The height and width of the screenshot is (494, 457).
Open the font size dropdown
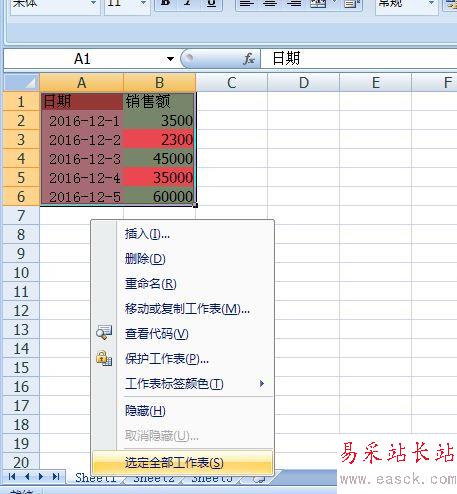pyautogui.click(x=143, y=3)
